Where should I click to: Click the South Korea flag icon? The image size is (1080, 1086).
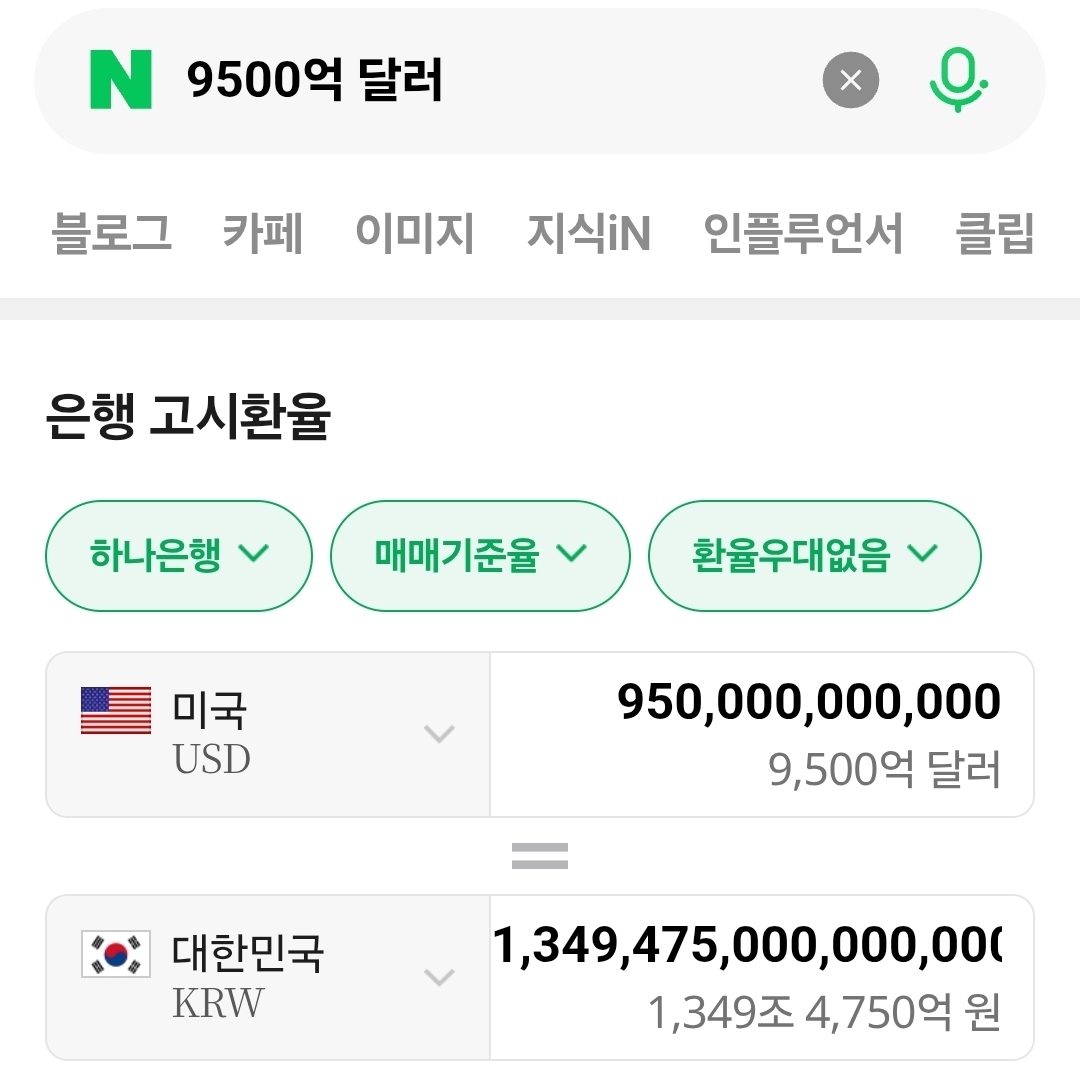(x=116, y=954)
